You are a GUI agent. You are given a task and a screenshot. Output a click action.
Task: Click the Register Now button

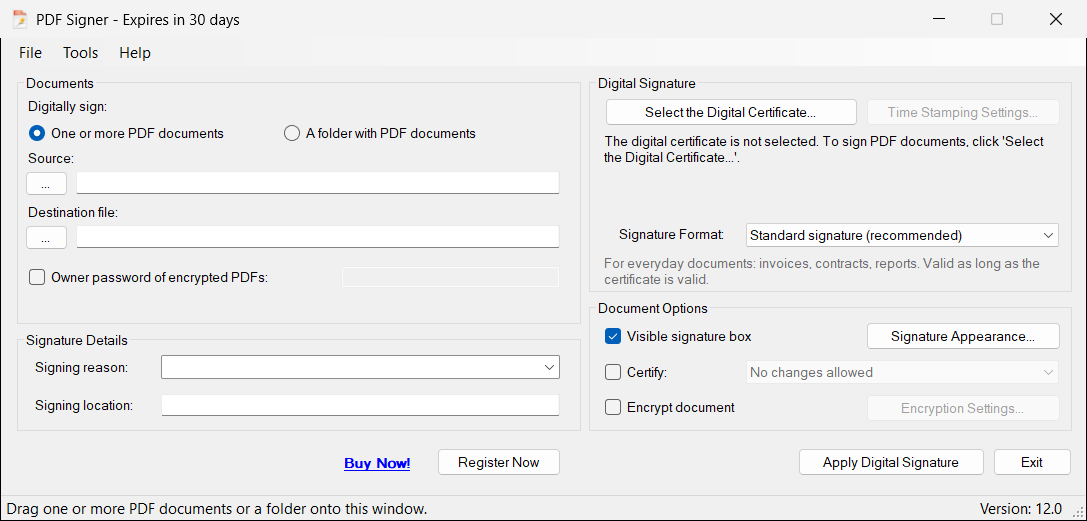coord(498,462)
